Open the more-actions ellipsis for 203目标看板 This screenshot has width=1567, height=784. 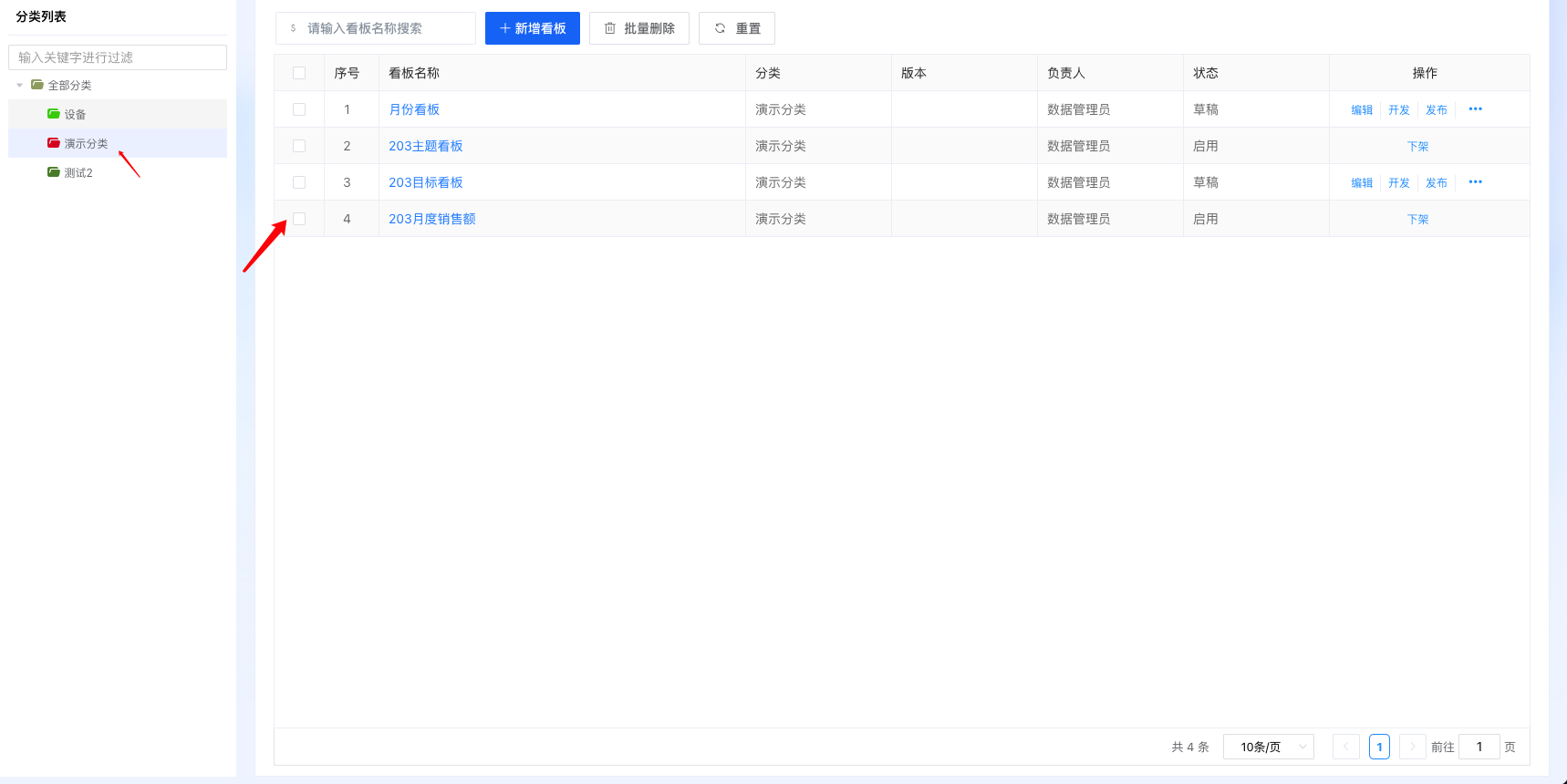pyautogui.click(x=1475, y=182)
